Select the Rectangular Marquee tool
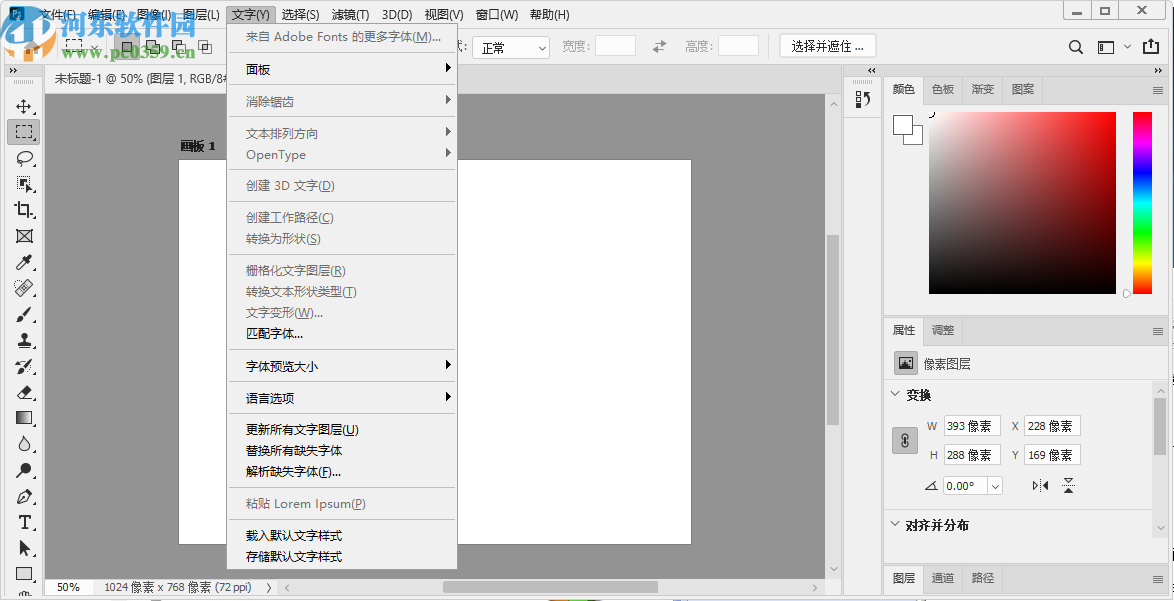This screenshot has height=601, width=1174. coord(24,131)
